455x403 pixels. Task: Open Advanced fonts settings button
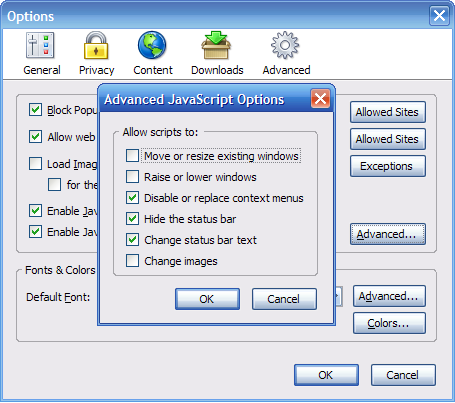(x=389, y=296)
